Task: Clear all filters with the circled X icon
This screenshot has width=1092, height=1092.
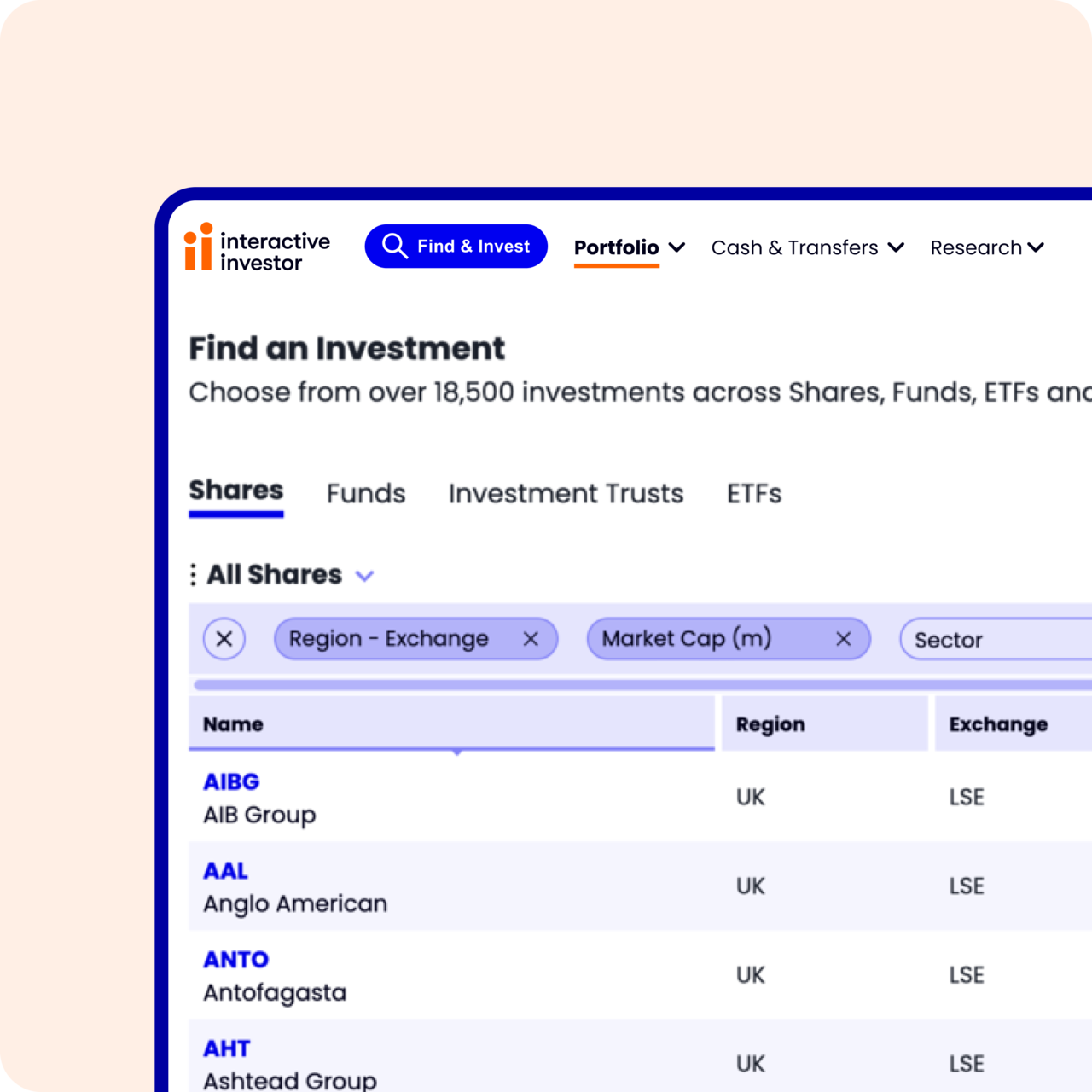Action: tap(224, 638)
